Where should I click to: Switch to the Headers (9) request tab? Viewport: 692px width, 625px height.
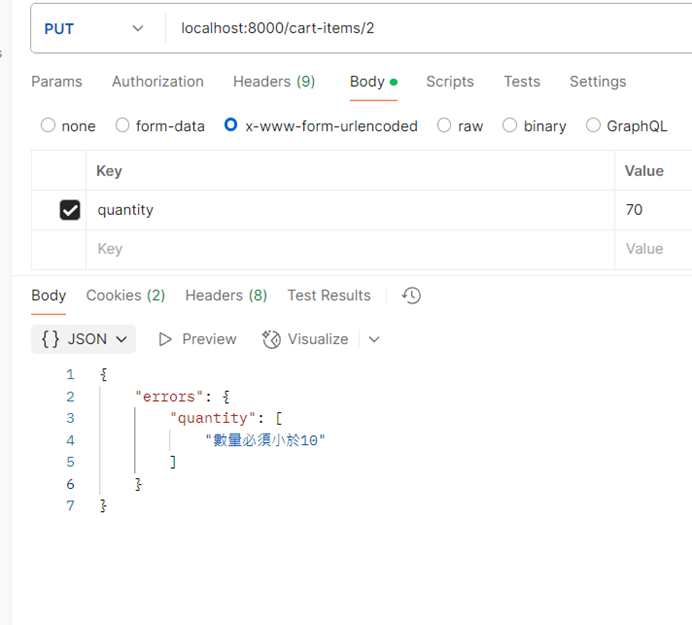[274, 82]
